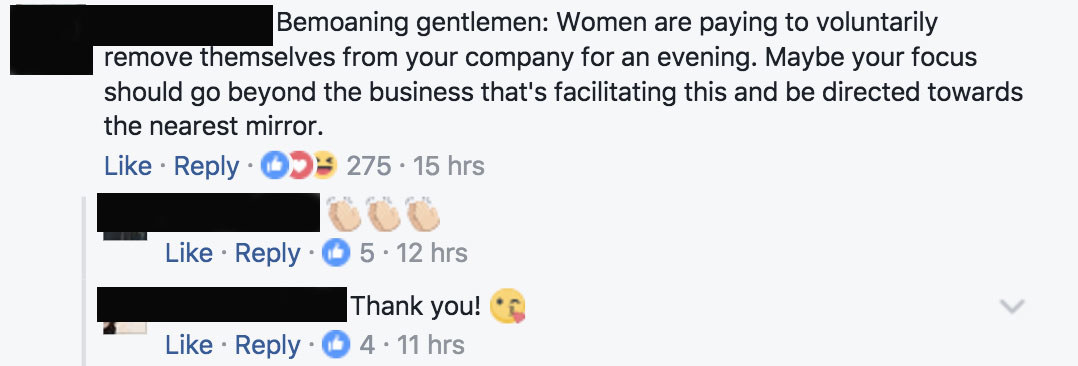This screenshot has height=366, width=1078.
Task: Click the thumbs-up icon next to 4
Action: (336, 344)
